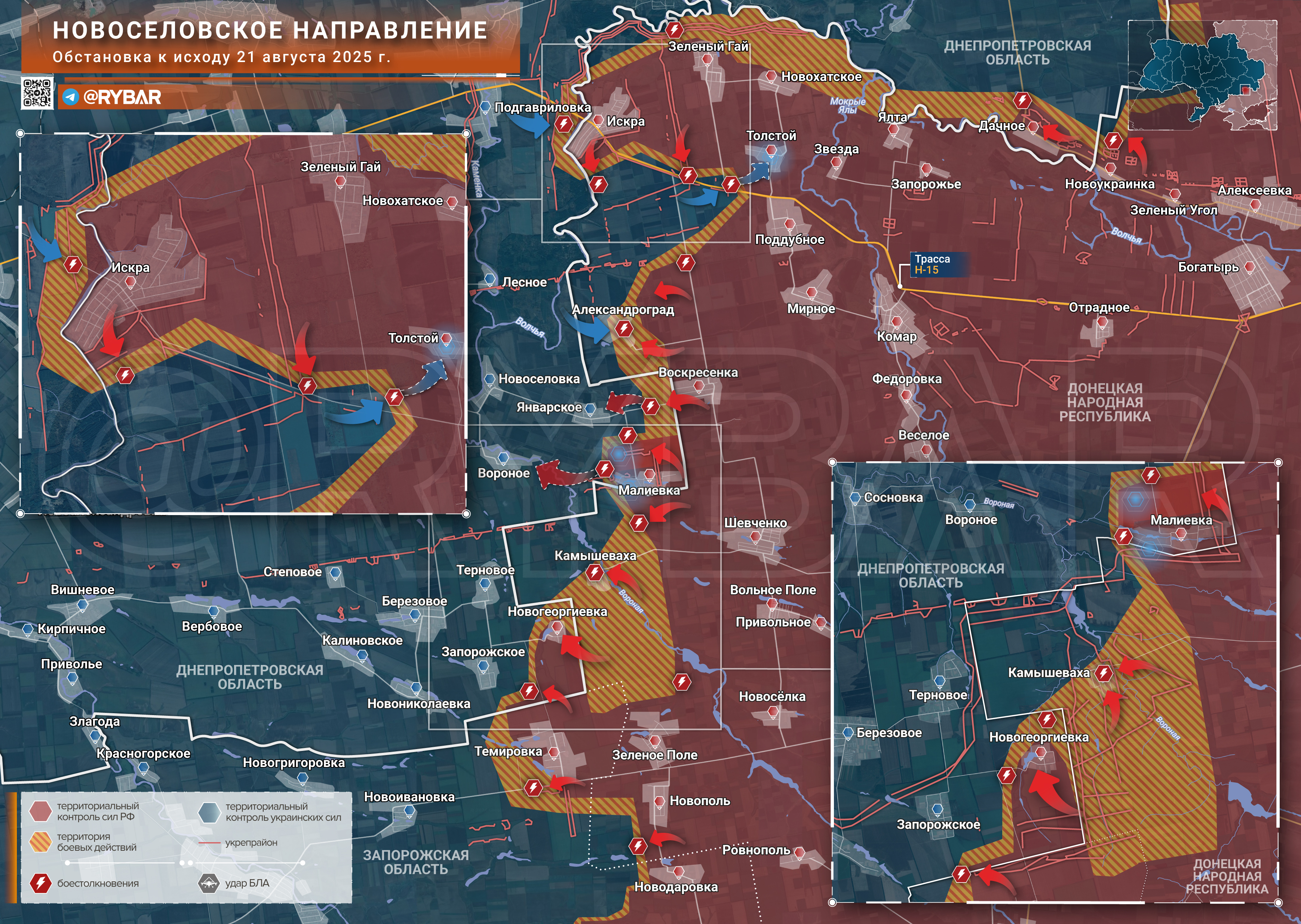Click the clash icon west of Темировка
Image resolution: width=1301 pixels, height=924 pixels.
533,788
